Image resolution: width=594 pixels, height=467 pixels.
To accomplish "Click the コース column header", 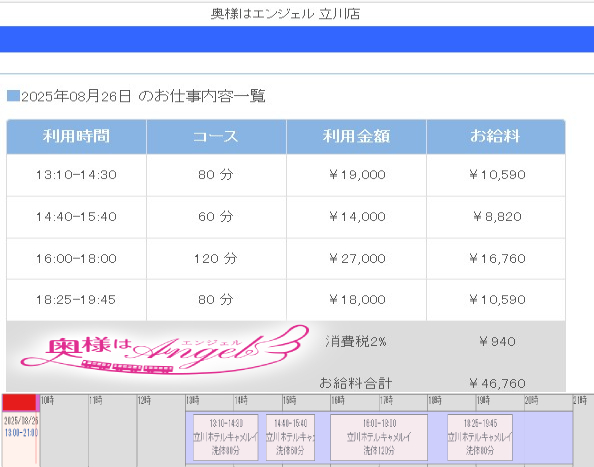I will tap(216, 137).
